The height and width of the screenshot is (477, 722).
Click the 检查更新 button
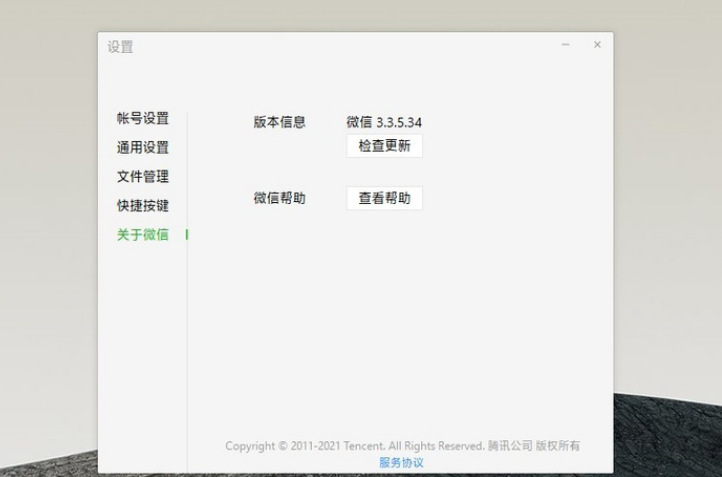pos(384,146)
